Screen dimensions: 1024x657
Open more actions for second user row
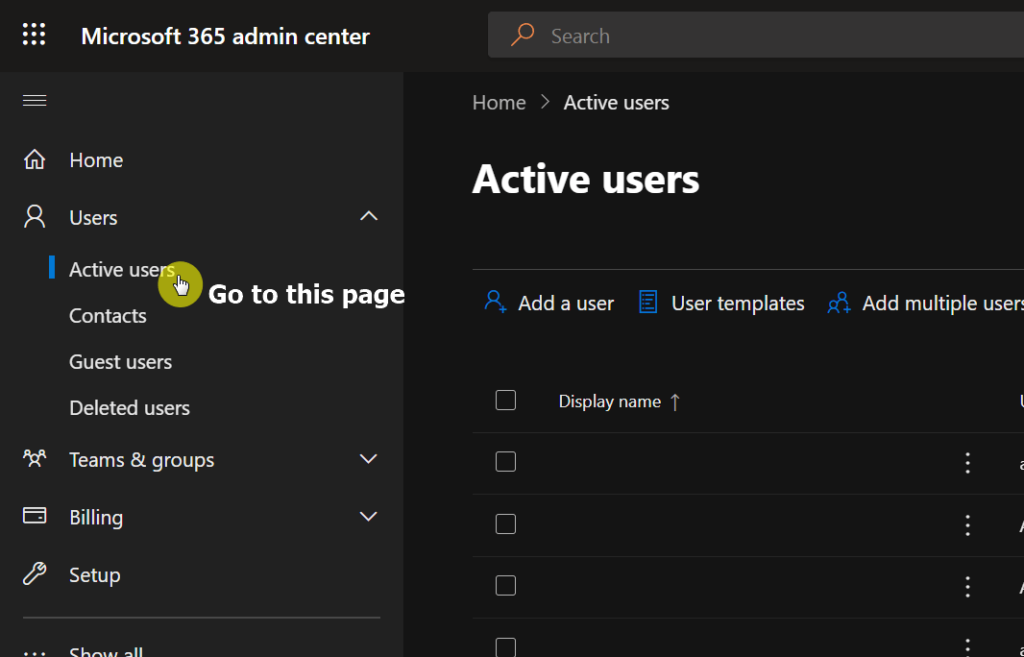(x=968, y=525)
